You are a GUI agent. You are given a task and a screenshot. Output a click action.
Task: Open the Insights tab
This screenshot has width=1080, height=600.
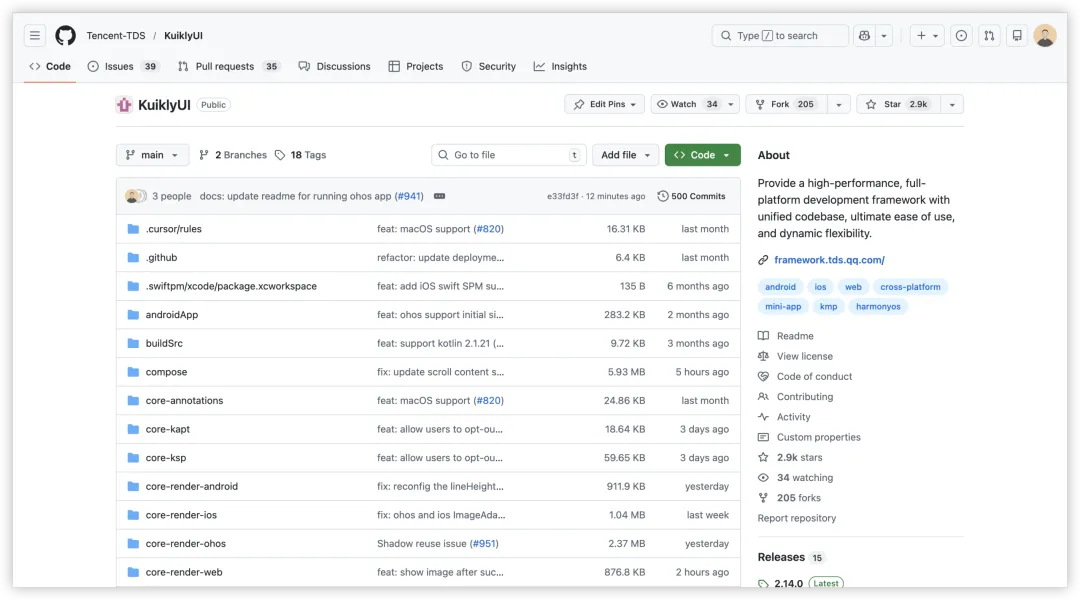coord(561,66)
